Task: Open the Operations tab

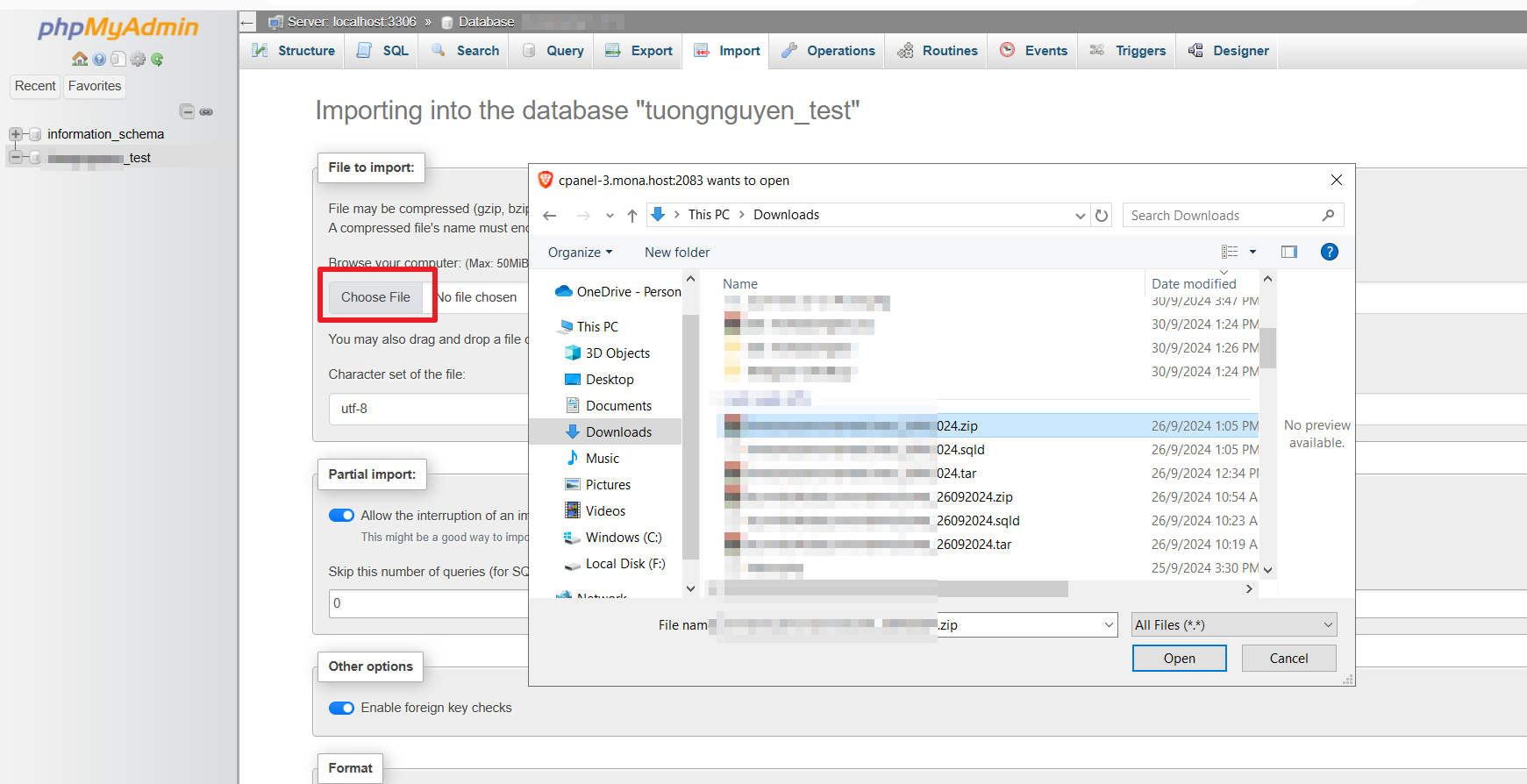Action: click(x=828, y=51)
